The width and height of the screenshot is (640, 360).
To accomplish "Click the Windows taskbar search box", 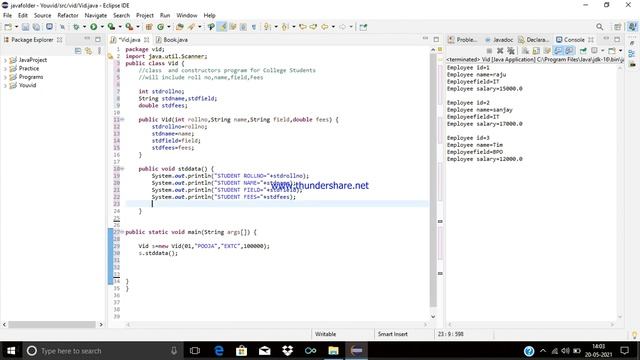I will click(x=102, y=351).
